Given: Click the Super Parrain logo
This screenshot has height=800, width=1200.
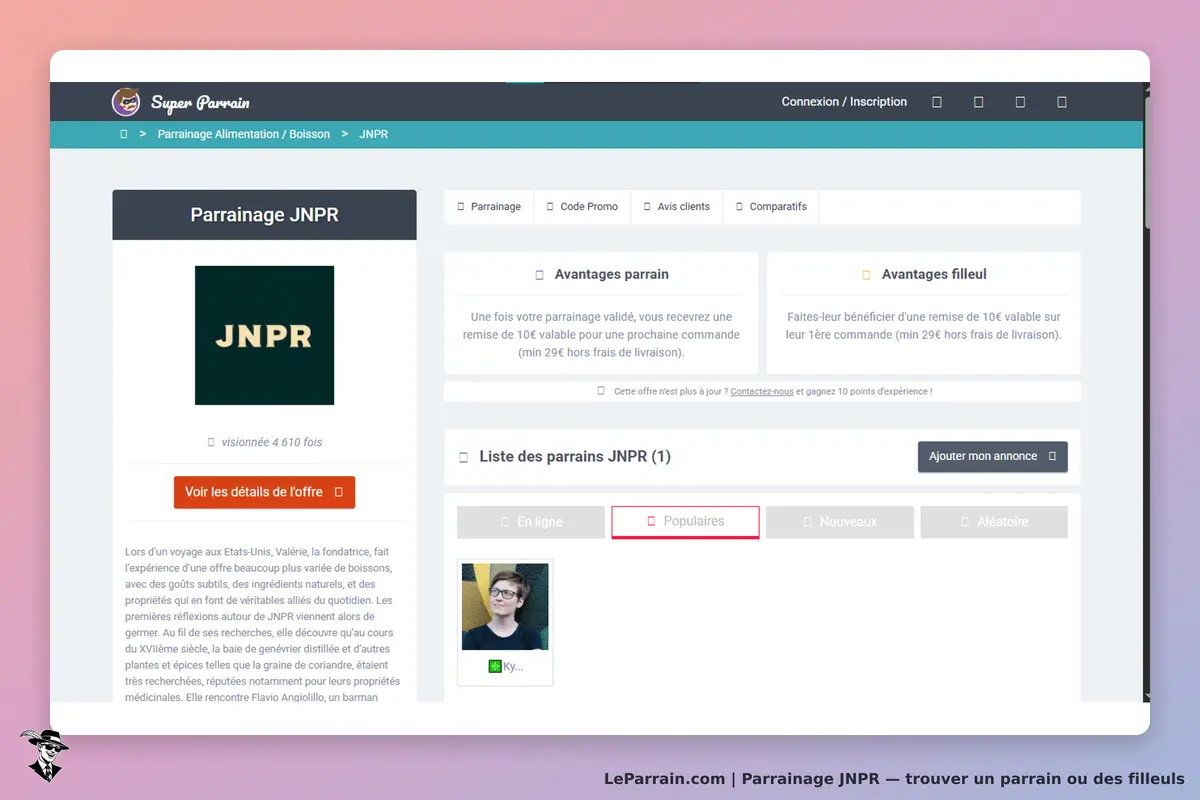Looking at the screenshot, I should tap(181, 102).
